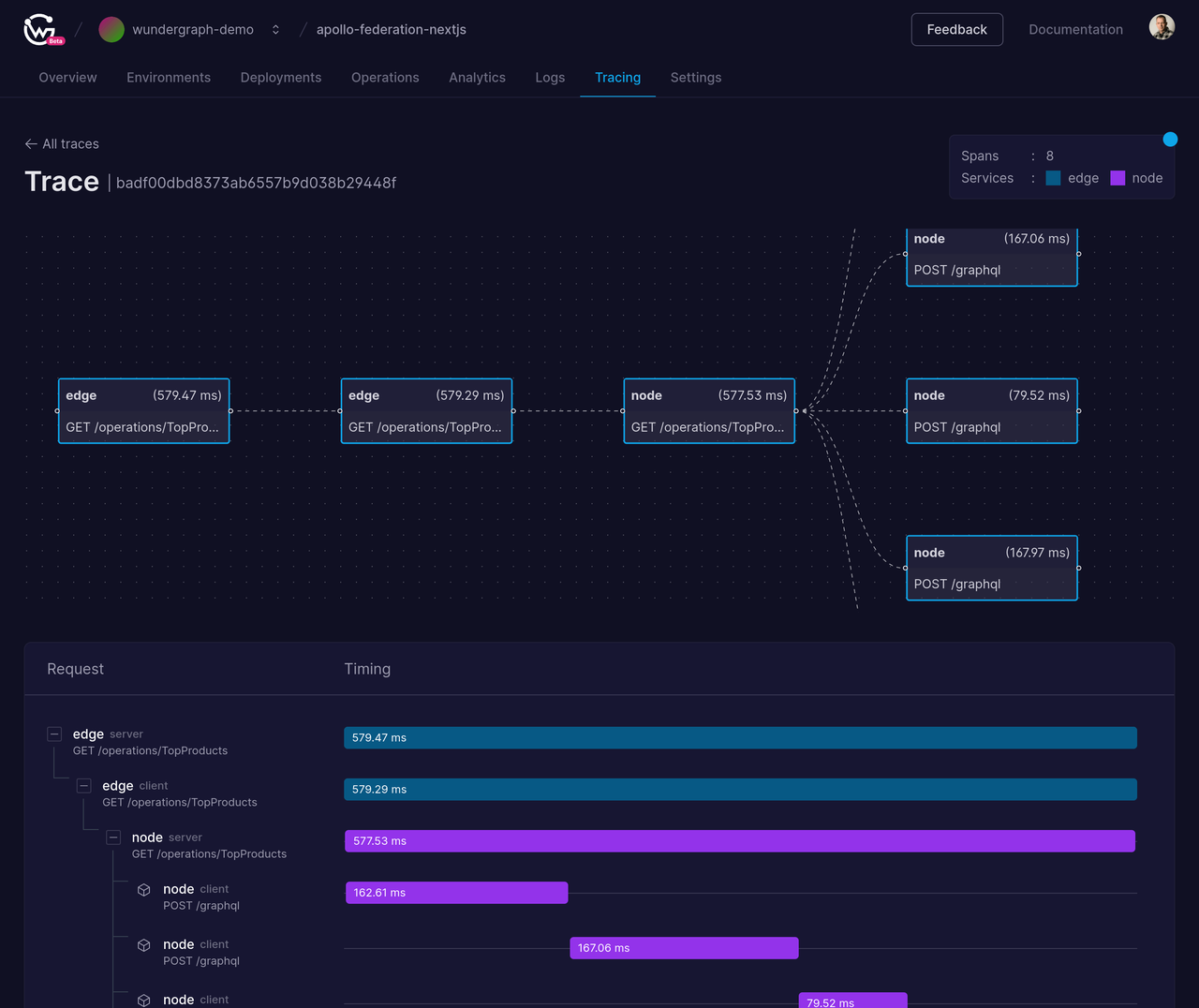This screenshot has width=1199, height=1008.
Task: Click the Feedback button
Action: point(956,29)
